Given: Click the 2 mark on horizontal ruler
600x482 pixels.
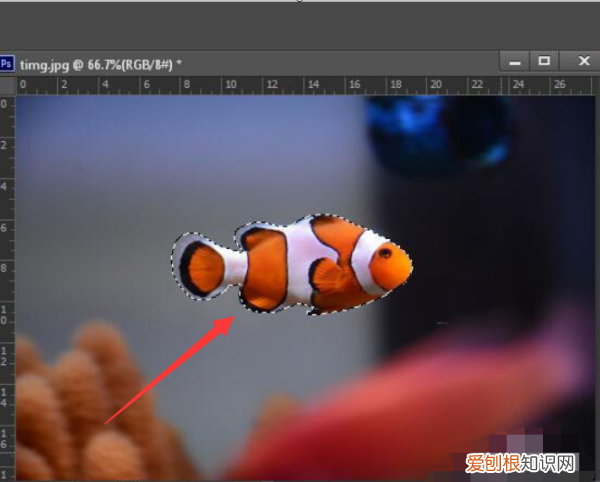Looking at the screenshot, I should [x=62, y=86].
